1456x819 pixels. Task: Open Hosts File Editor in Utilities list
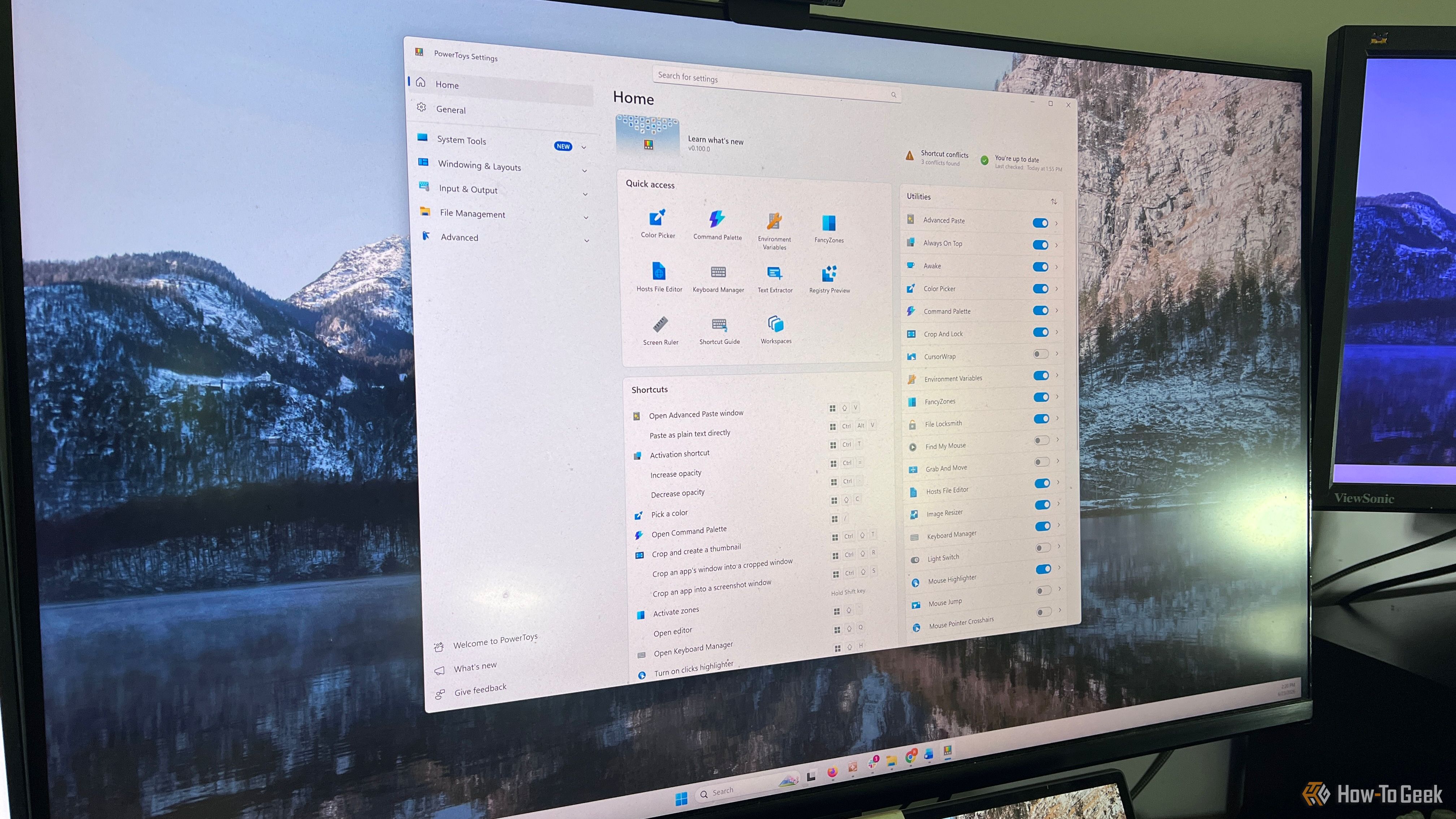(983, 487)
